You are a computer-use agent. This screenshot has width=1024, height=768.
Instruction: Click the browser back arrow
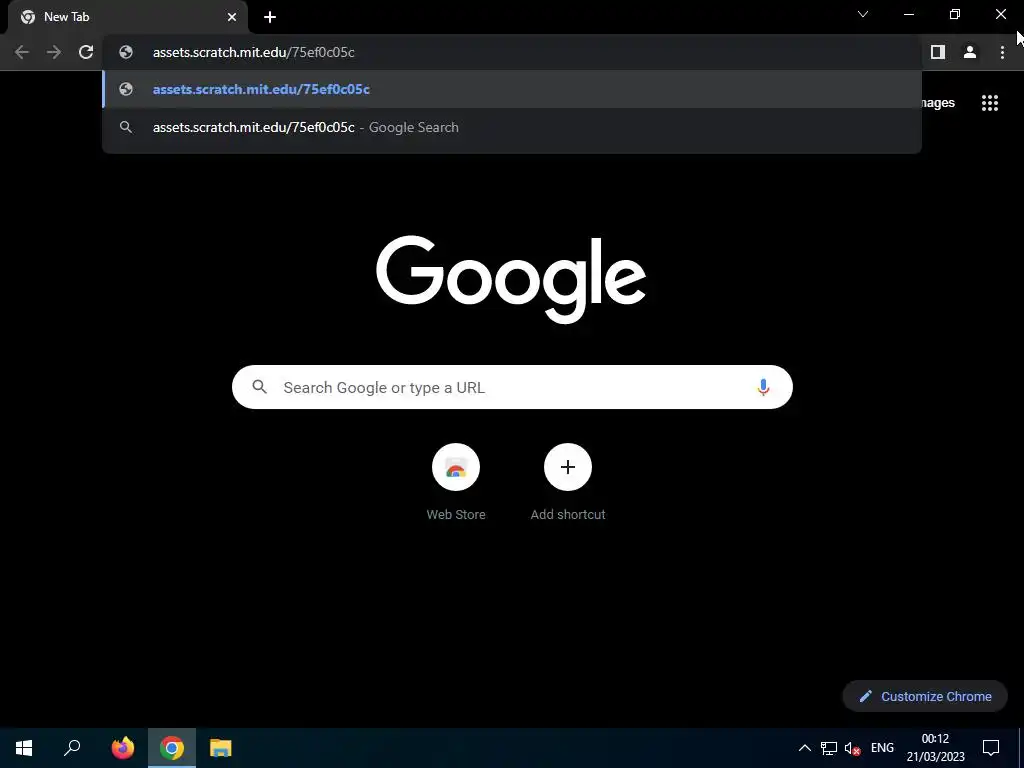[x=22, y=52]
